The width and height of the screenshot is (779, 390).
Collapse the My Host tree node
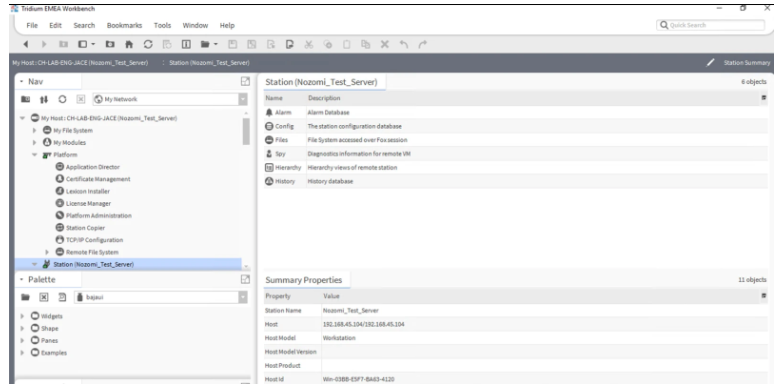pos(22,118)
